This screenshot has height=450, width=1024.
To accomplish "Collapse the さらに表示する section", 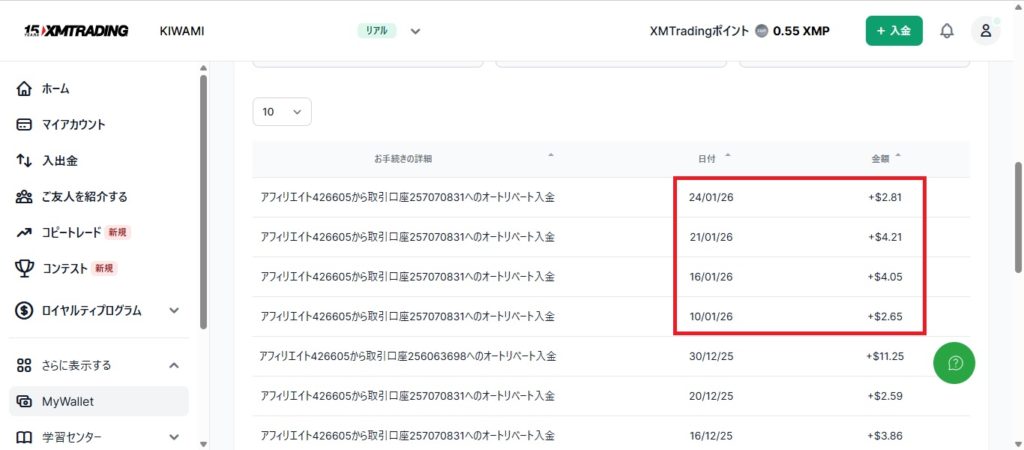I will coord(174,365).
